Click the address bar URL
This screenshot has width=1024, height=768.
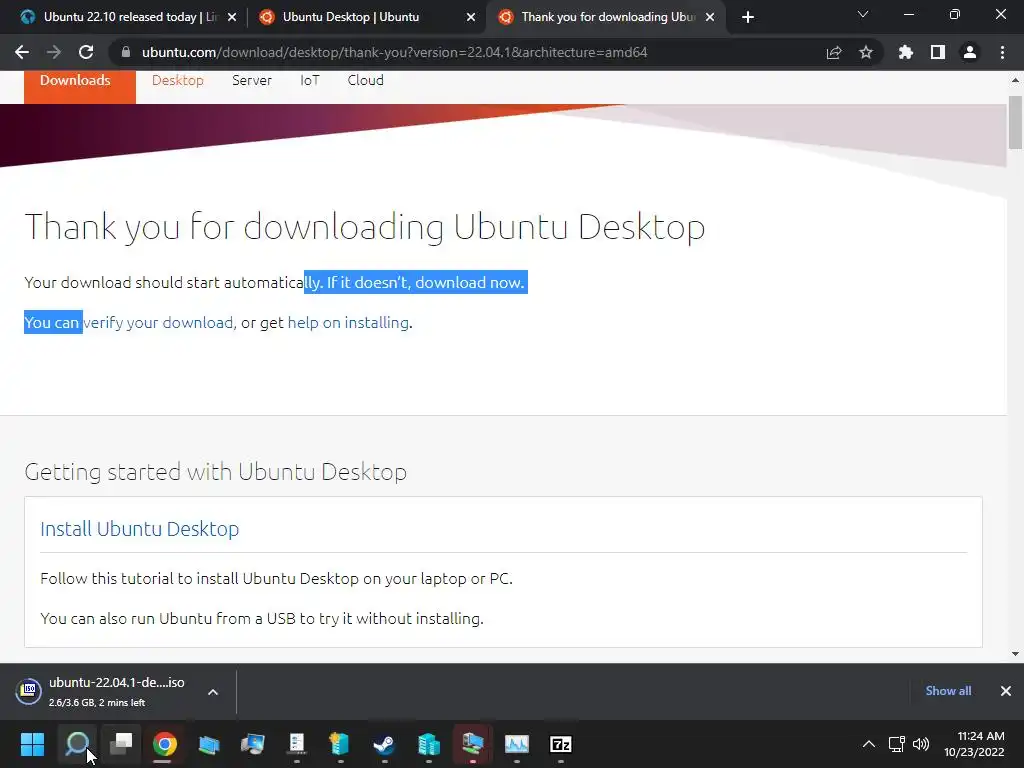point(394,52)
